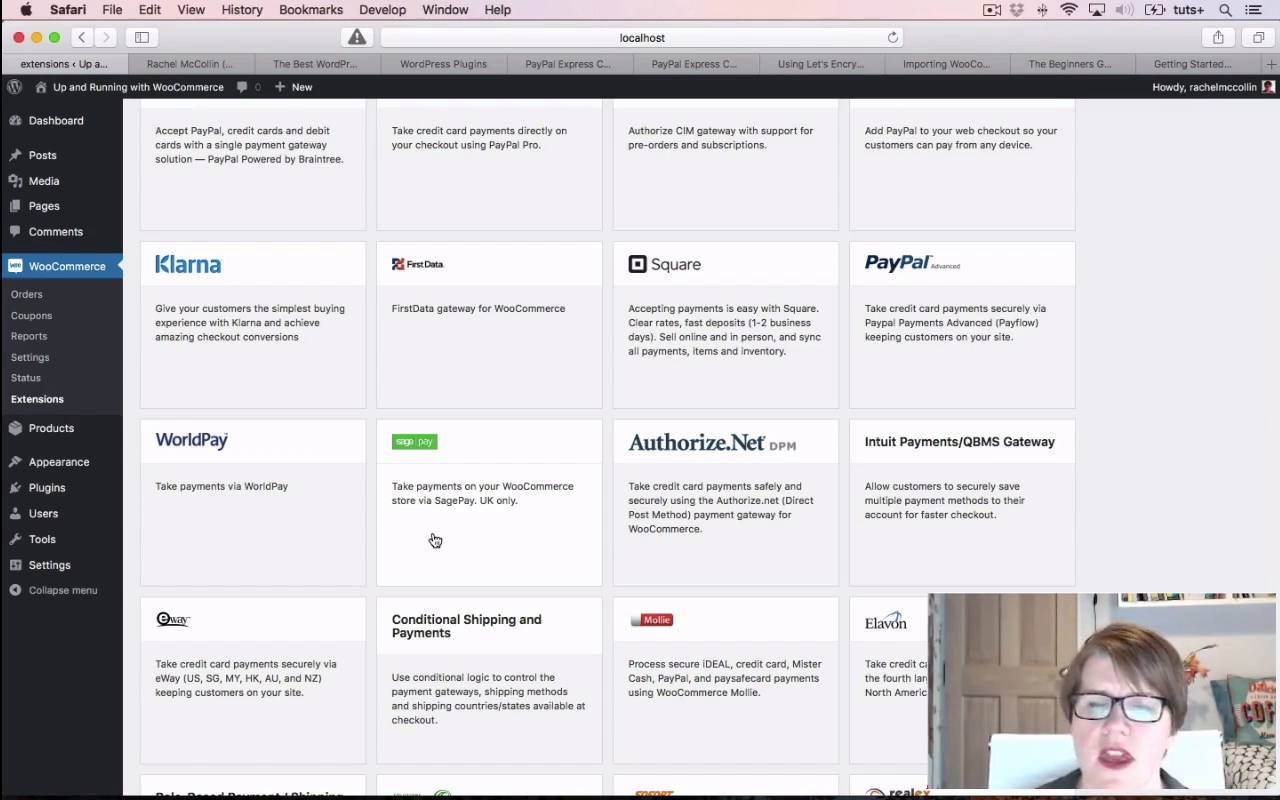Open WooCommerce Settings submenu link
The image size is (1280, 800).
[x=30, y=357]
